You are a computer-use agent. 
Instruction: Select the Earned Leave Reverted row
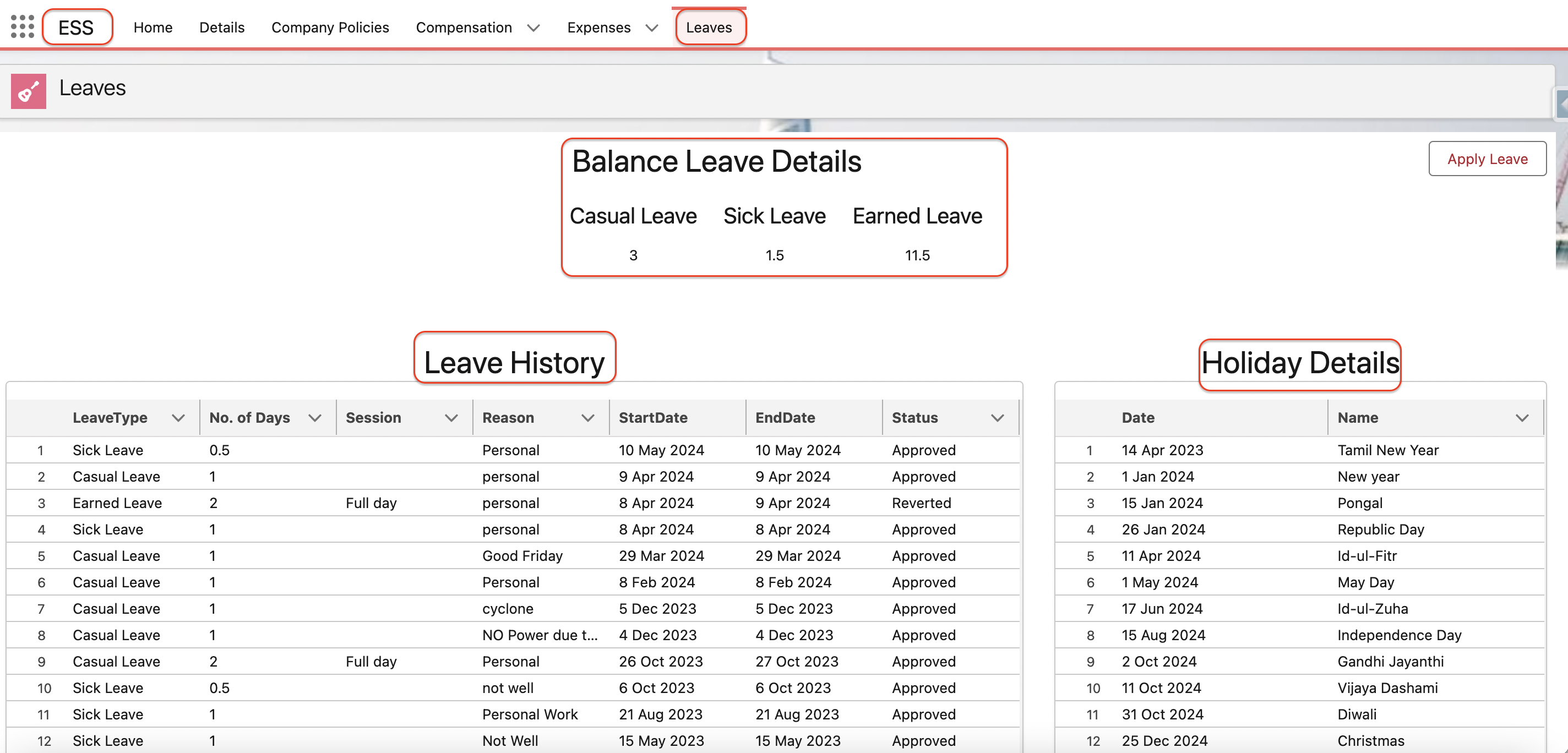click(x=117, y=503)
